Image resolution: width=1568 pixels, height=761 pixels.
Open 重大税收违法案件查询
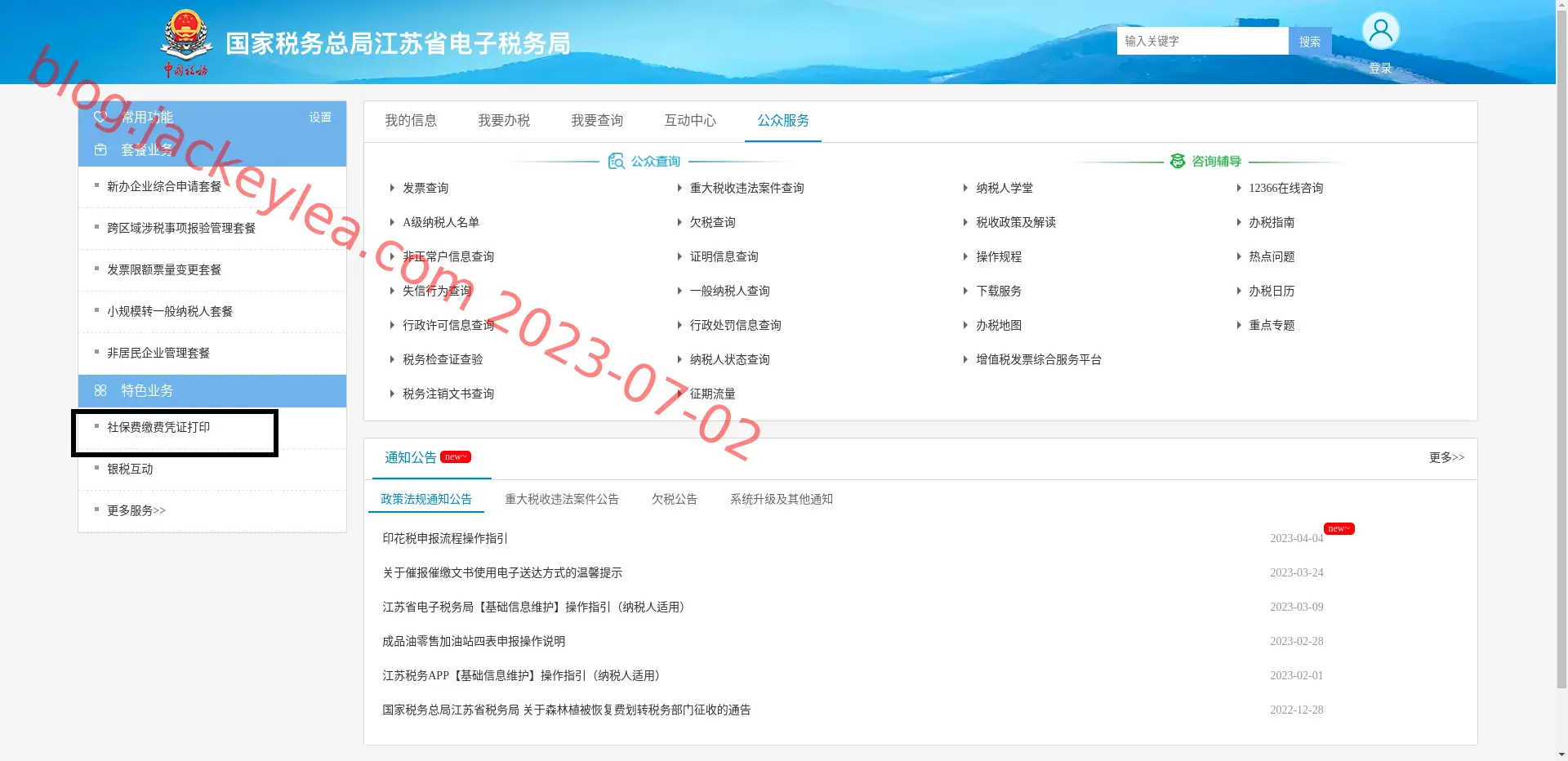point(746,188)
